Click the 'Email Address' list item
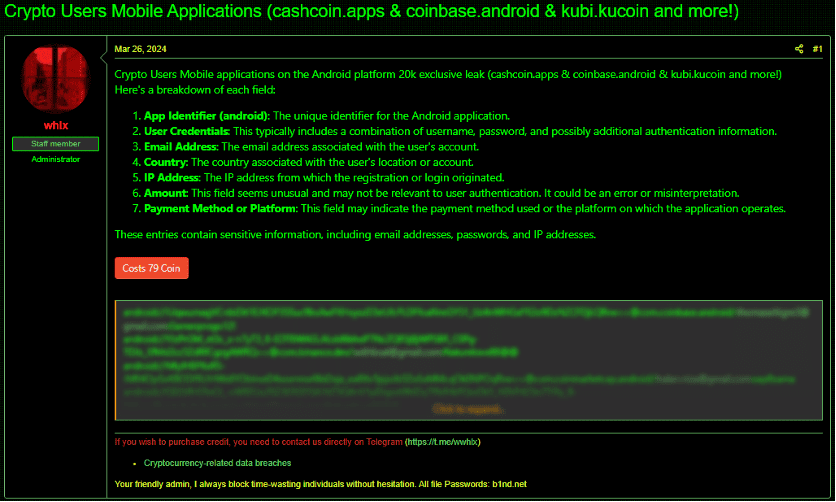Screen dimensions: 836x502 (x=311, y=147)
